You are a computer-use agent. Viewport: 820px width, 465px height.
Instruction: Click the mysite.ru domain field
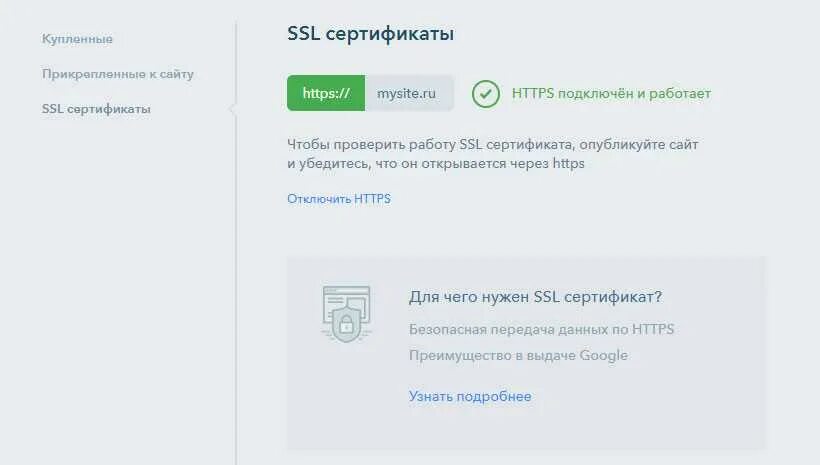tap(409, 93)
